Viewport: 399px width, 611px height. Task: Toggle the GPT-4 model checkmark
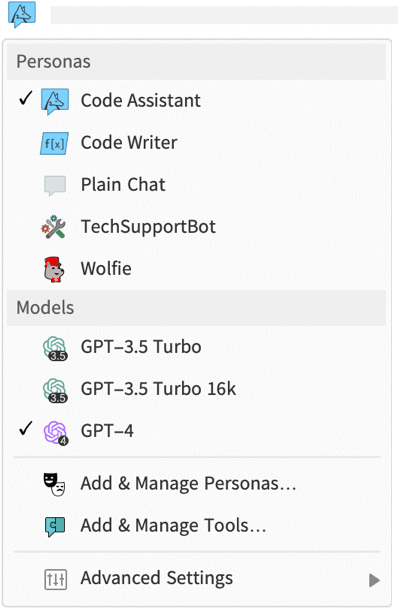click(x=25, y=428)
